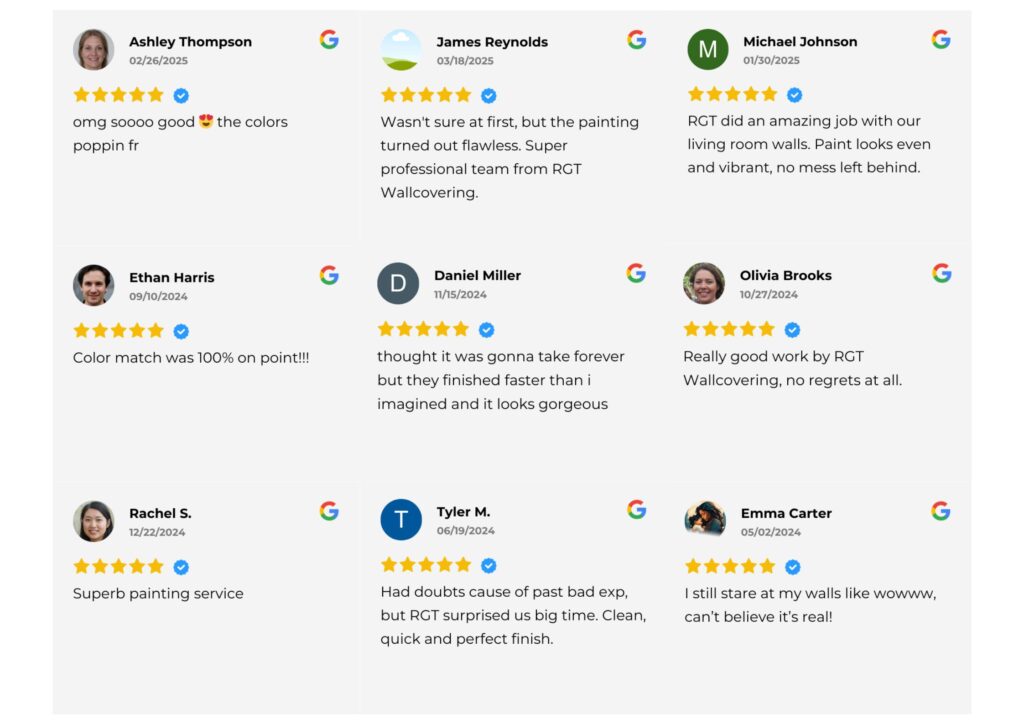The width and height of the screenshot is (1024, 724).
Task: Click blue verified checkmark under Michael Johnson
Action: pos(795,95)
